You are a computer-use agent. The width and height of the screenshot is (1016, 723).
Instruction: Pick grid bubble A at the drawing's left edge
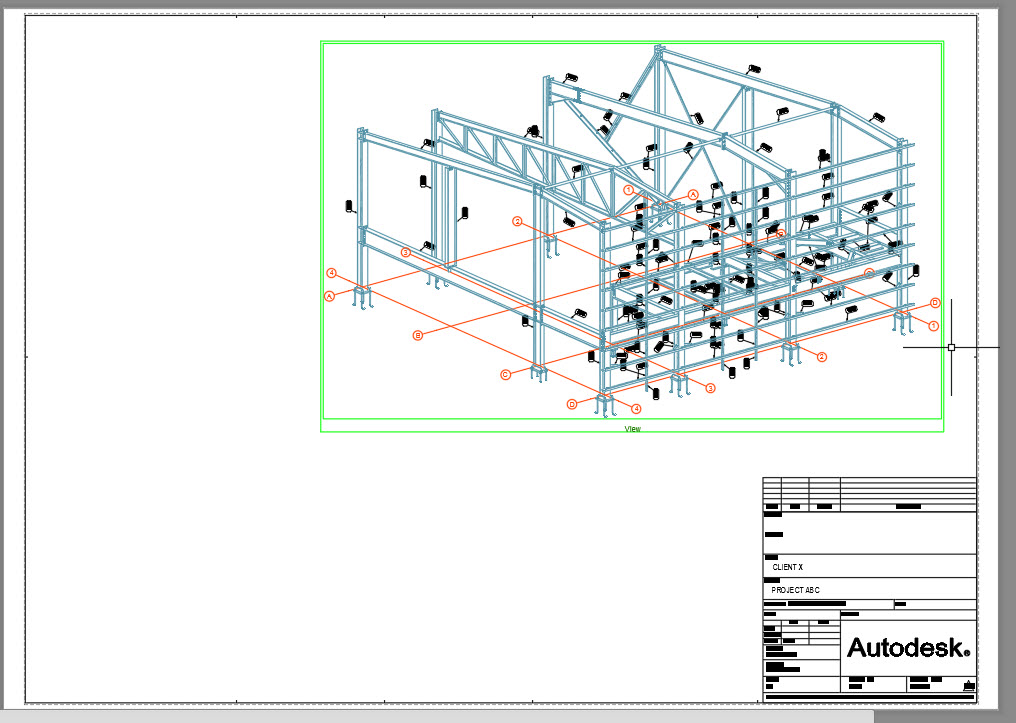[330, 296]
